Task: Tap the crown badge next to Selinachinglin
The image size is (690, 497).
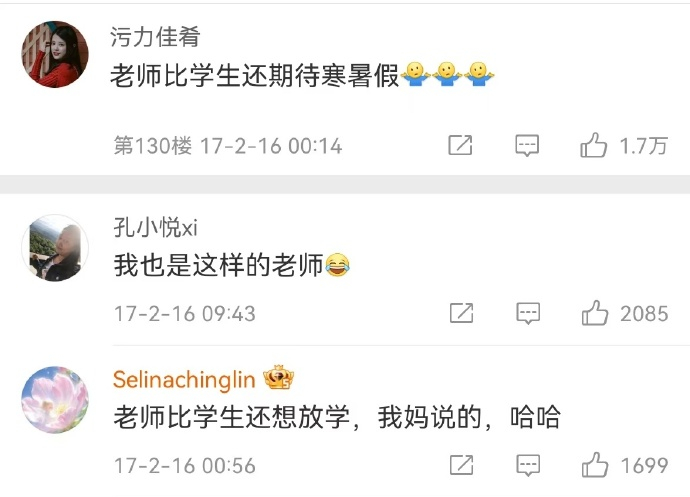Action: [x=279, y=378]
